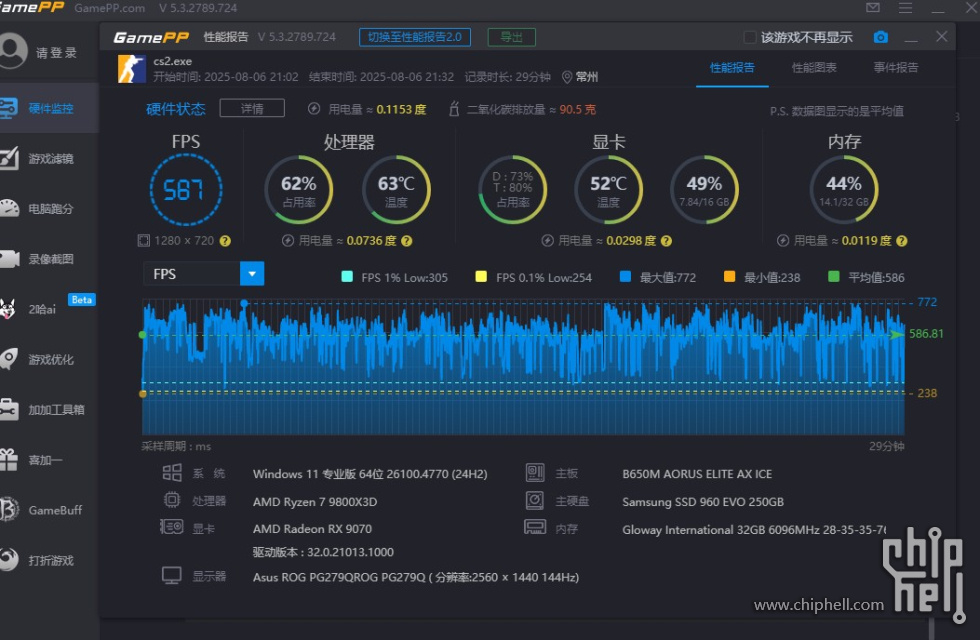Click the cyan FPS 1% Low legend swatch
Screen dimensions: 980x640
click(347, 276)
